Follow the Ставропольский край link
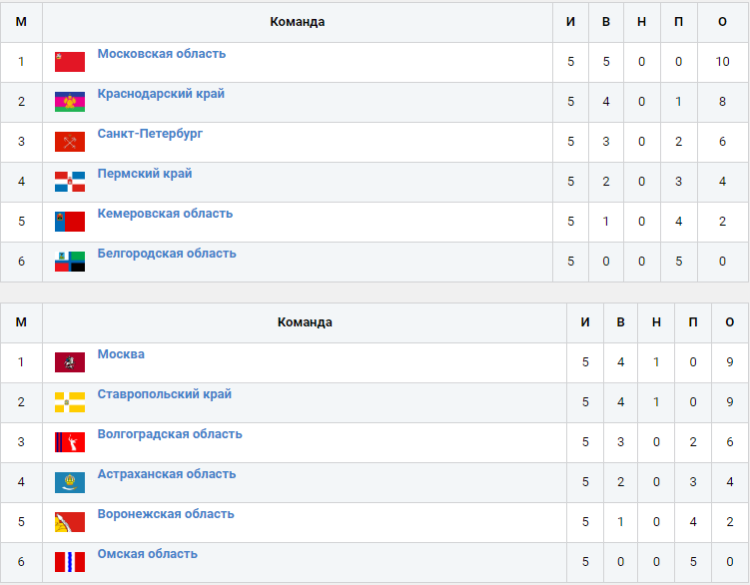The height and width of the screenshot is (585, 750). coord(164,395)
